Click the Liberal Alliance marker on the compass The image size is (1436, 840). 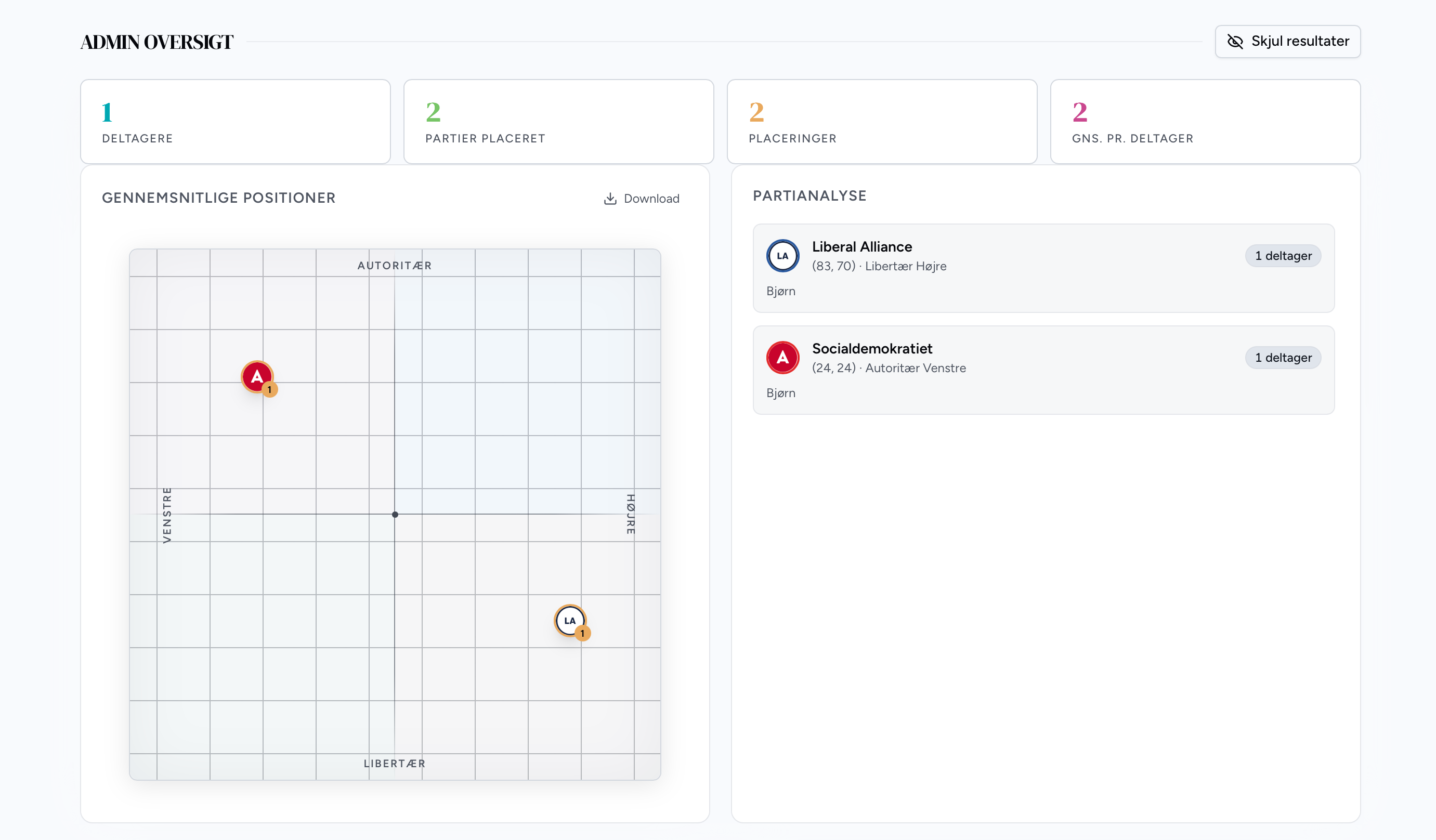(569, 620)
